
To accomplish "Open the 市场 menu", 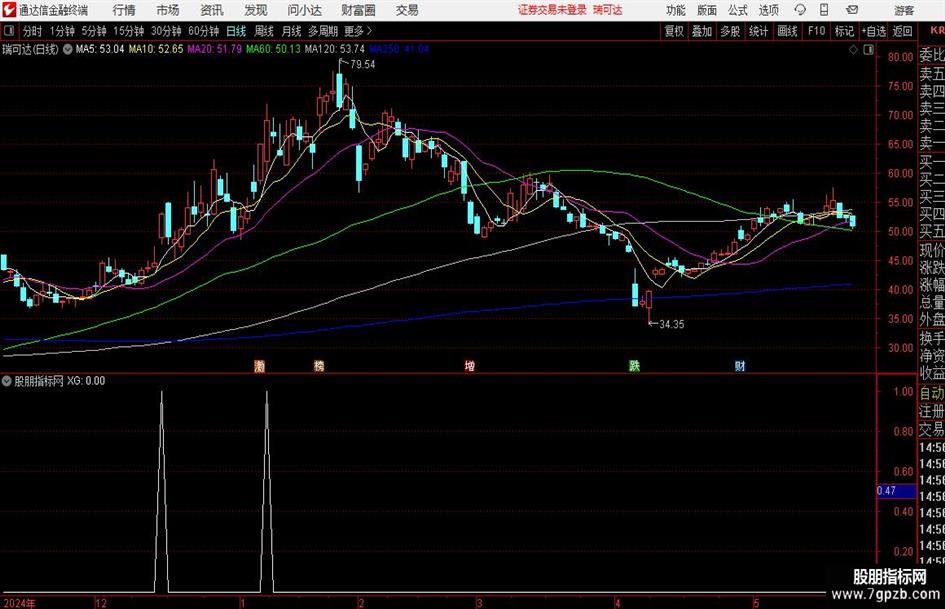I will point(168,10).
